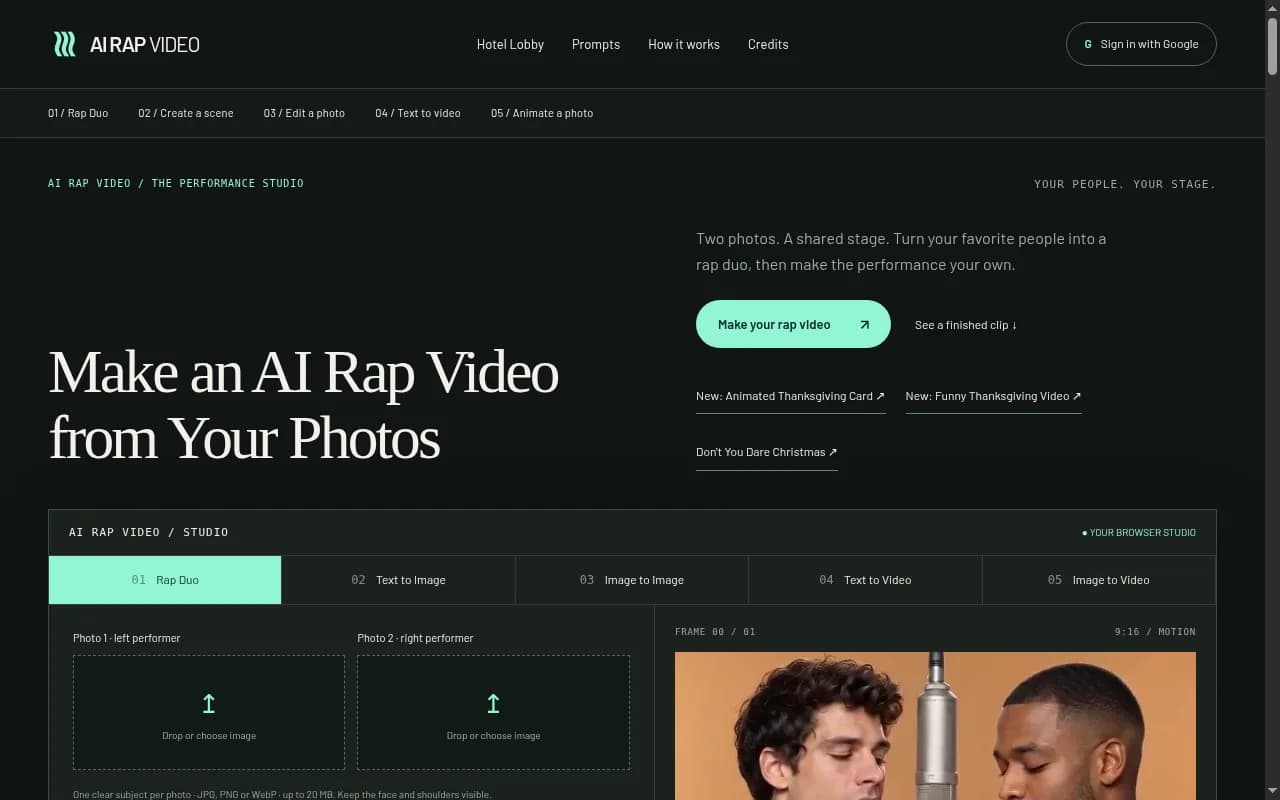Viewport: 1280px width, 800px height.
Task: Jump to 04 / Text to video
Action: (418, 113)
